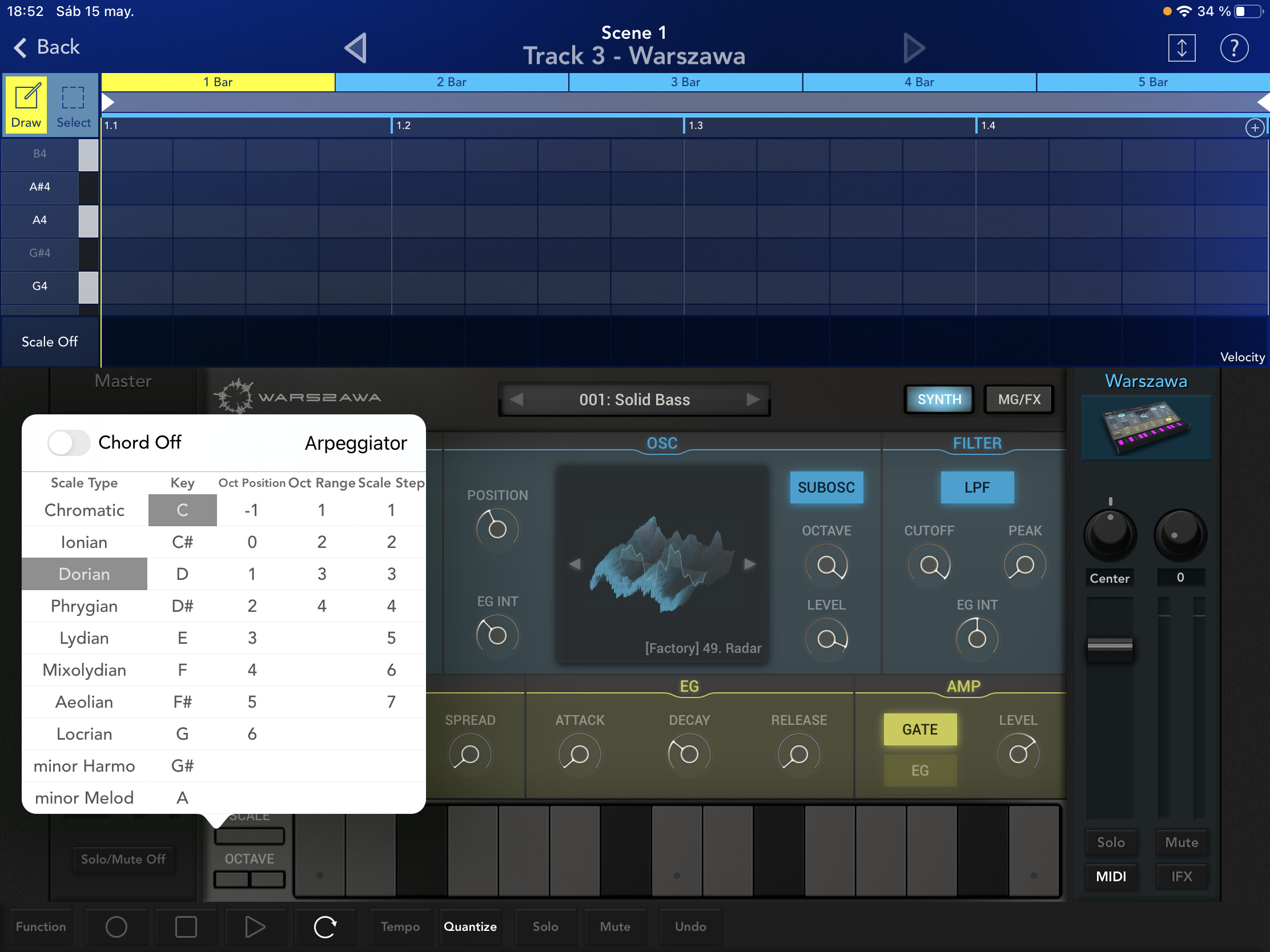Tap the Quantize button
Viewport: 1270px width, 952px height.
click(x=470, y=926)
